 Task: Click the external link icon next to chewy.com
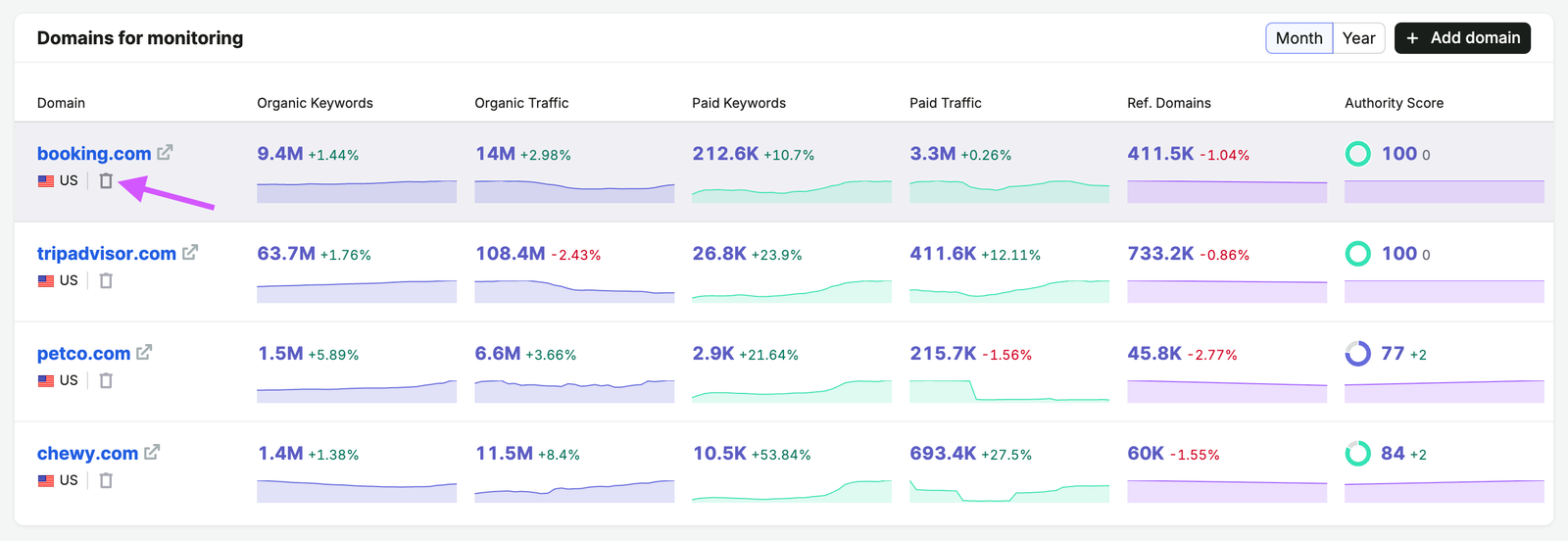152,453
